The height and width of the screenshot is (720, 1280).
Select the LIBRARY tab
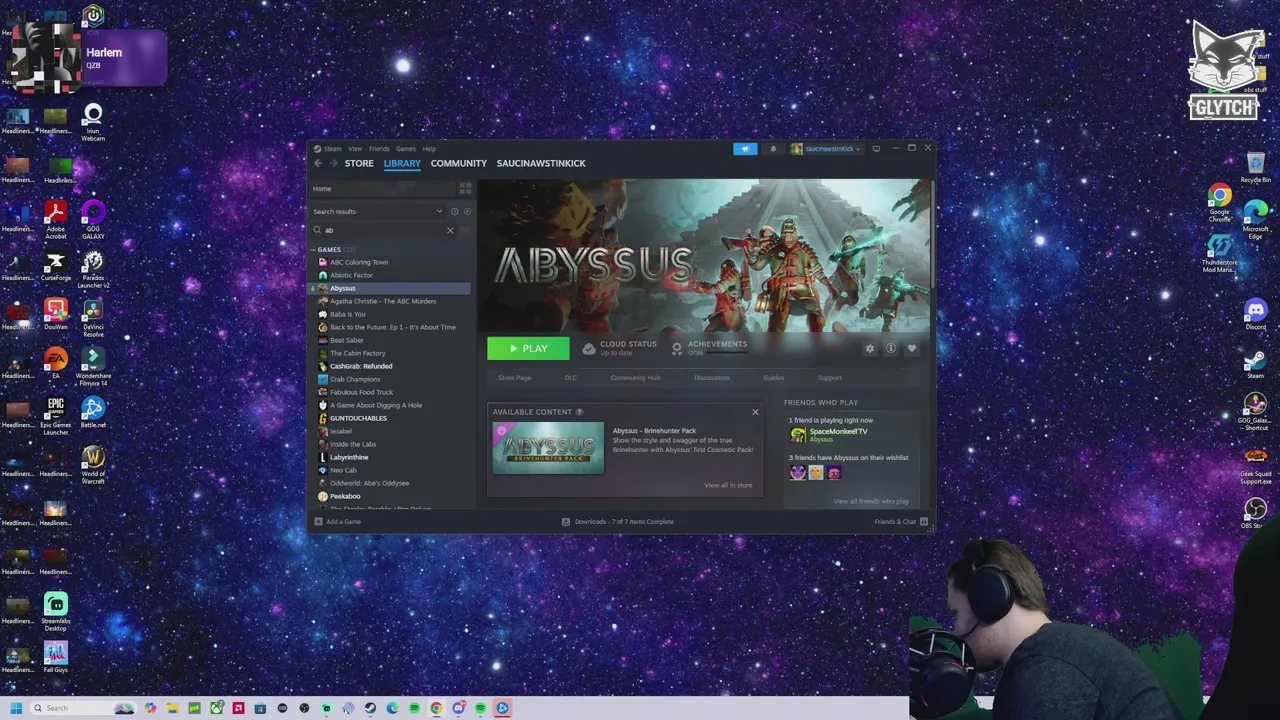click(x=402, y=163)
